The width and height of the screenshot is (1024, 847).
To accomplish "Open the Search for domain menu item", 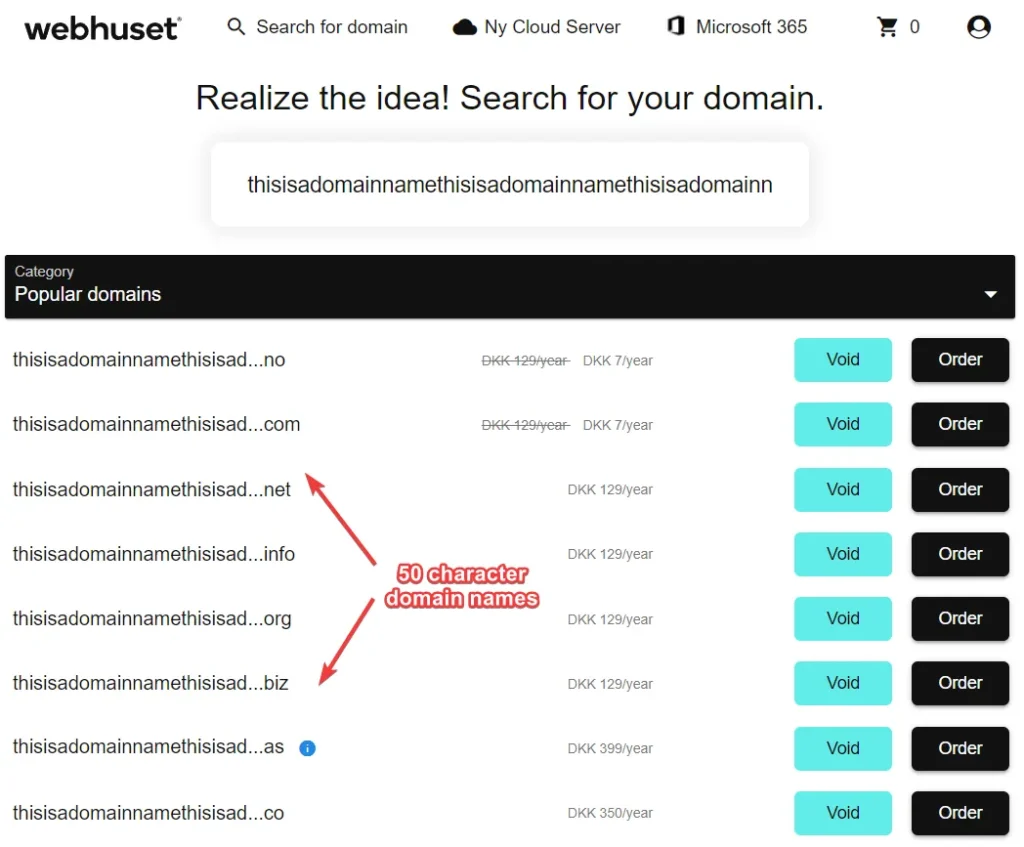I will coord(331,27).
